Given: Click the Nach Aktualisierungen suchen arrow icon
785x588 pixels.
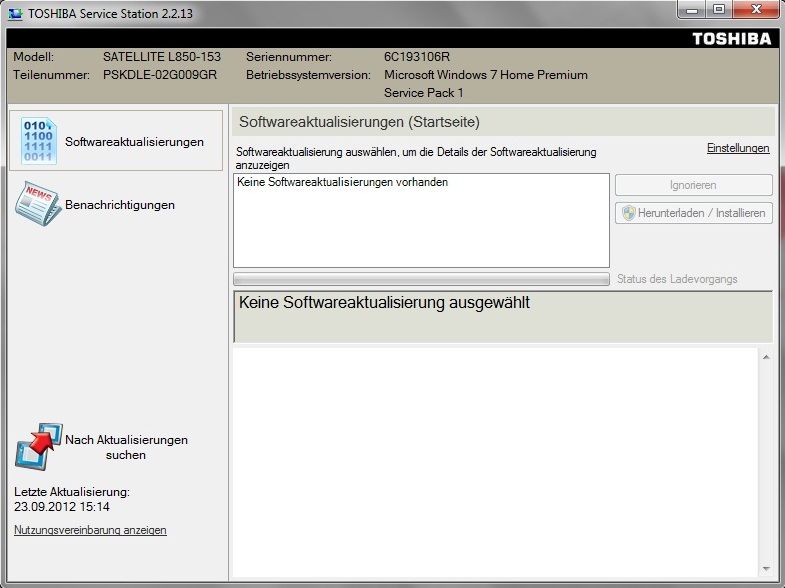Looking at the screenshot, I should (x=39, y=446).
